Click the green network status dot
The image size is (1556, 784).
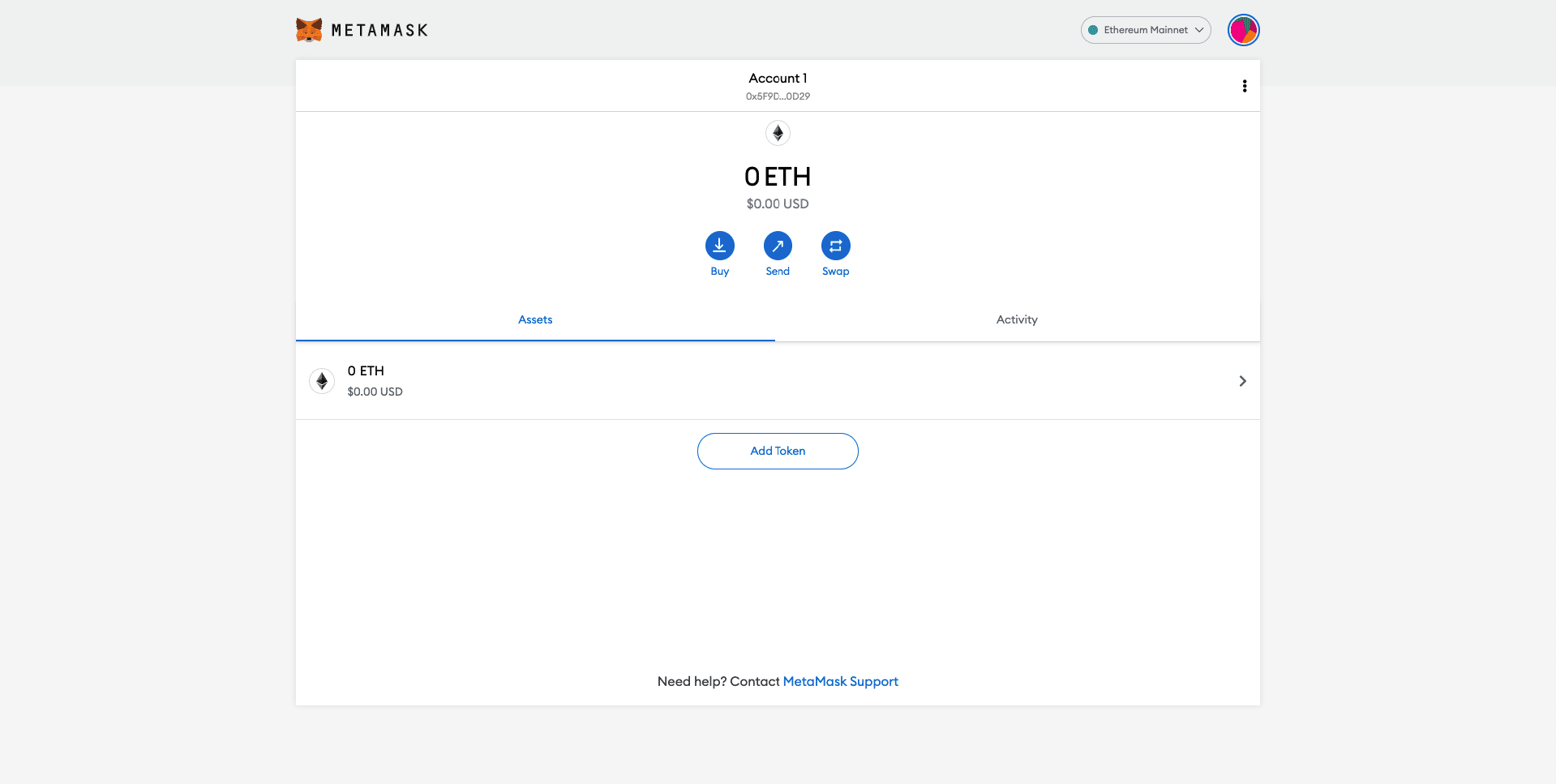[x=1093, y=30]
